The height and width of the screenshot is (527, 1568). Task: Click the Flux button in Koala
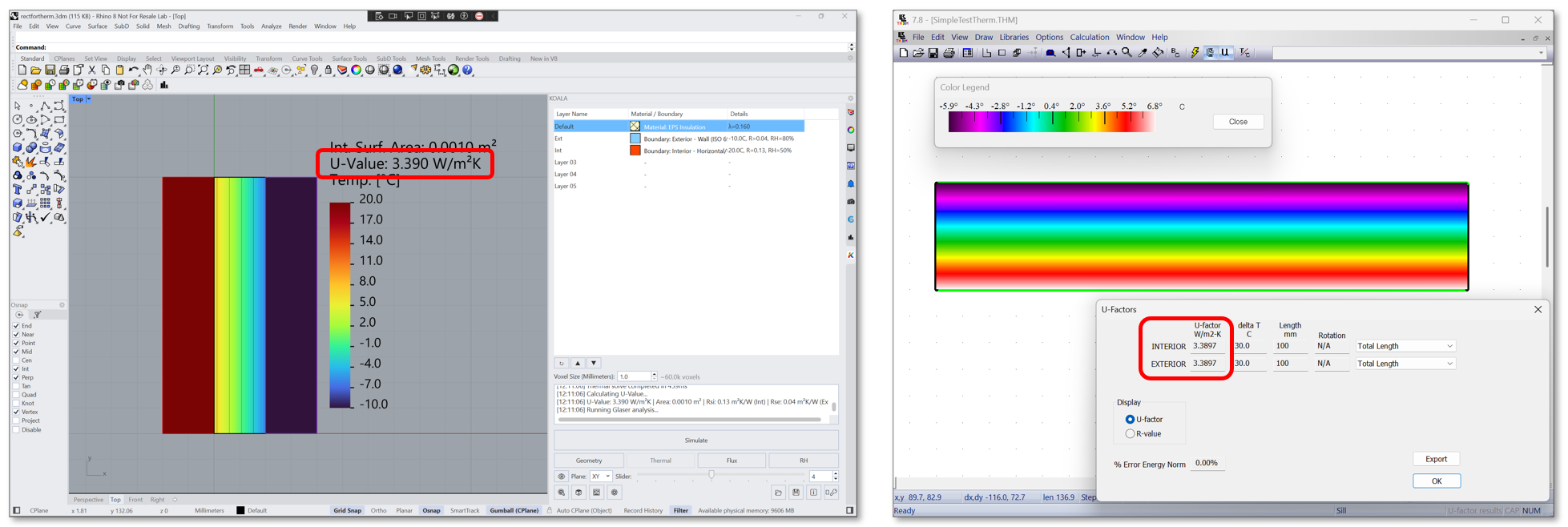coord(732,461)
